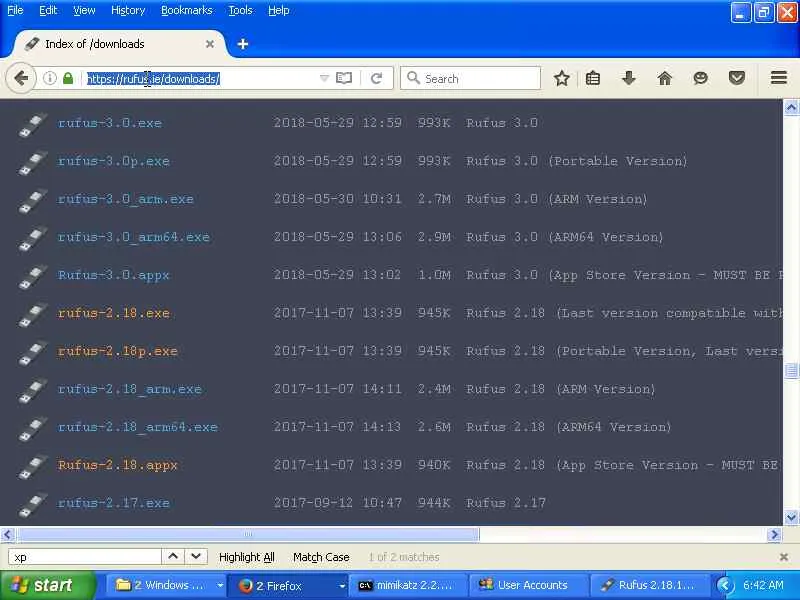Viewport: 800px width, 600px height.
Task: Open the Edit menu
Action: [x=48, y=10]
